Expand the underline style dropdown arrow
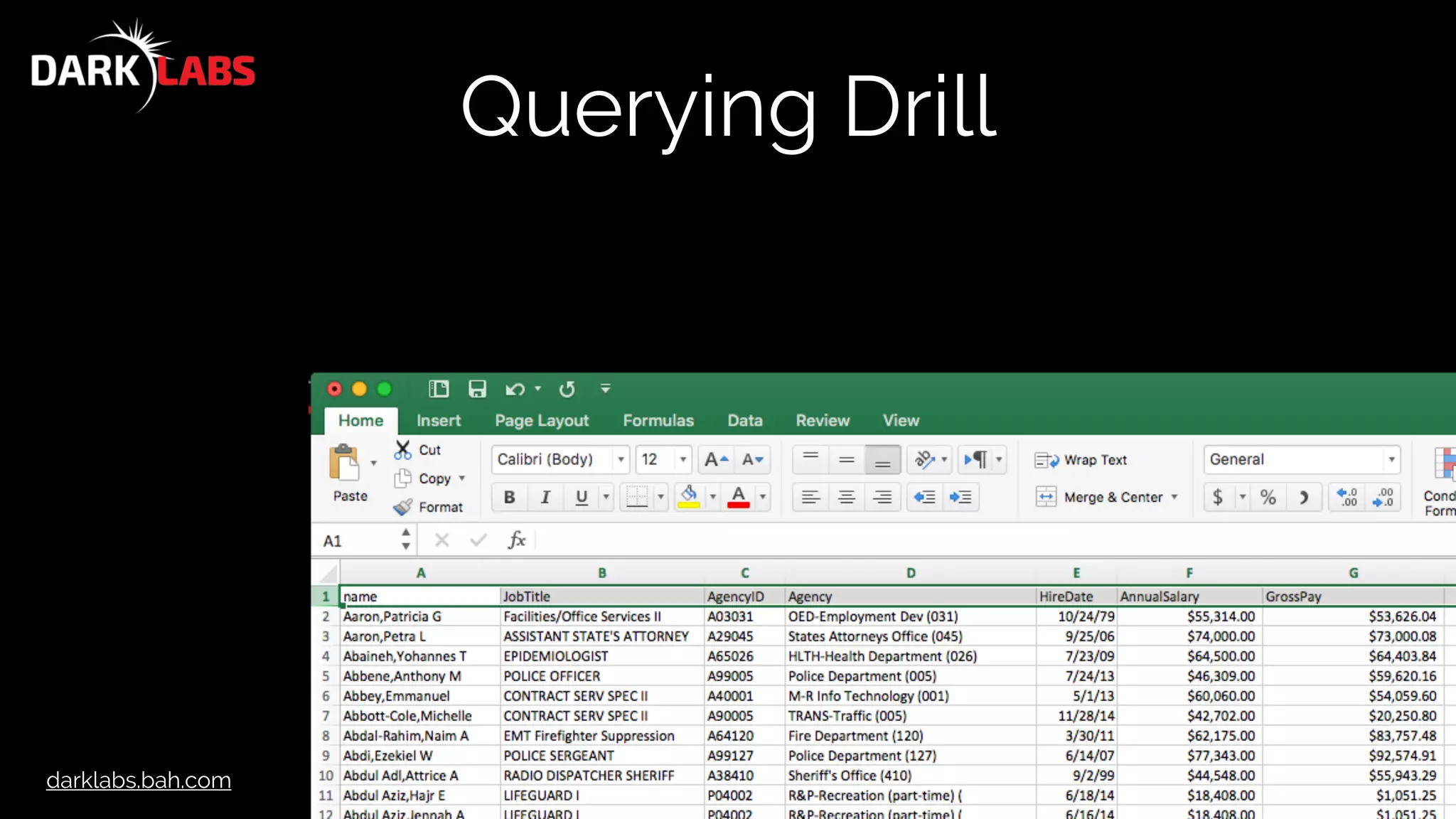 click(606, 497)
